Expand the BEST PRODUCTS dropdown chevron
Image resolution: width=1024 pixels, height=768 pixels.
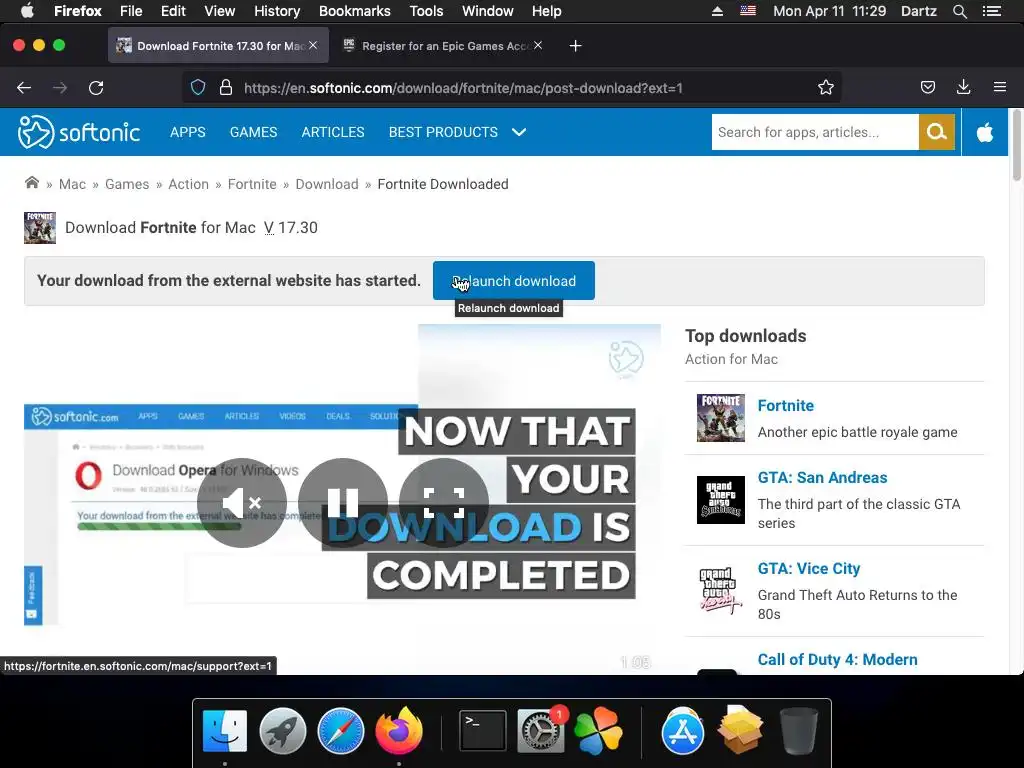[x=519, y=132]
